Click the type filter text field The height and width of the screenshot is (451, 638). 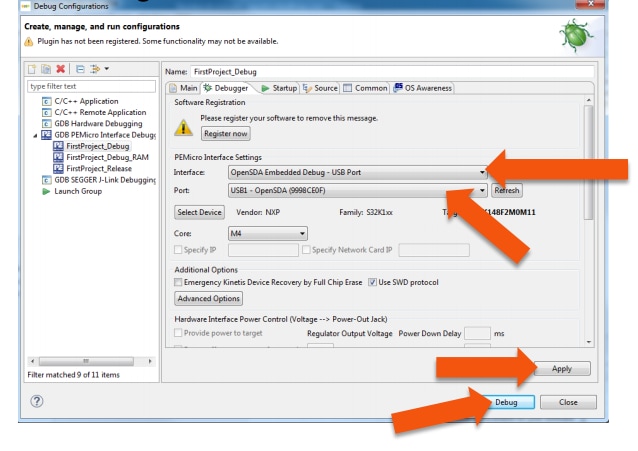pyautogui.click(x=90, y=86)
